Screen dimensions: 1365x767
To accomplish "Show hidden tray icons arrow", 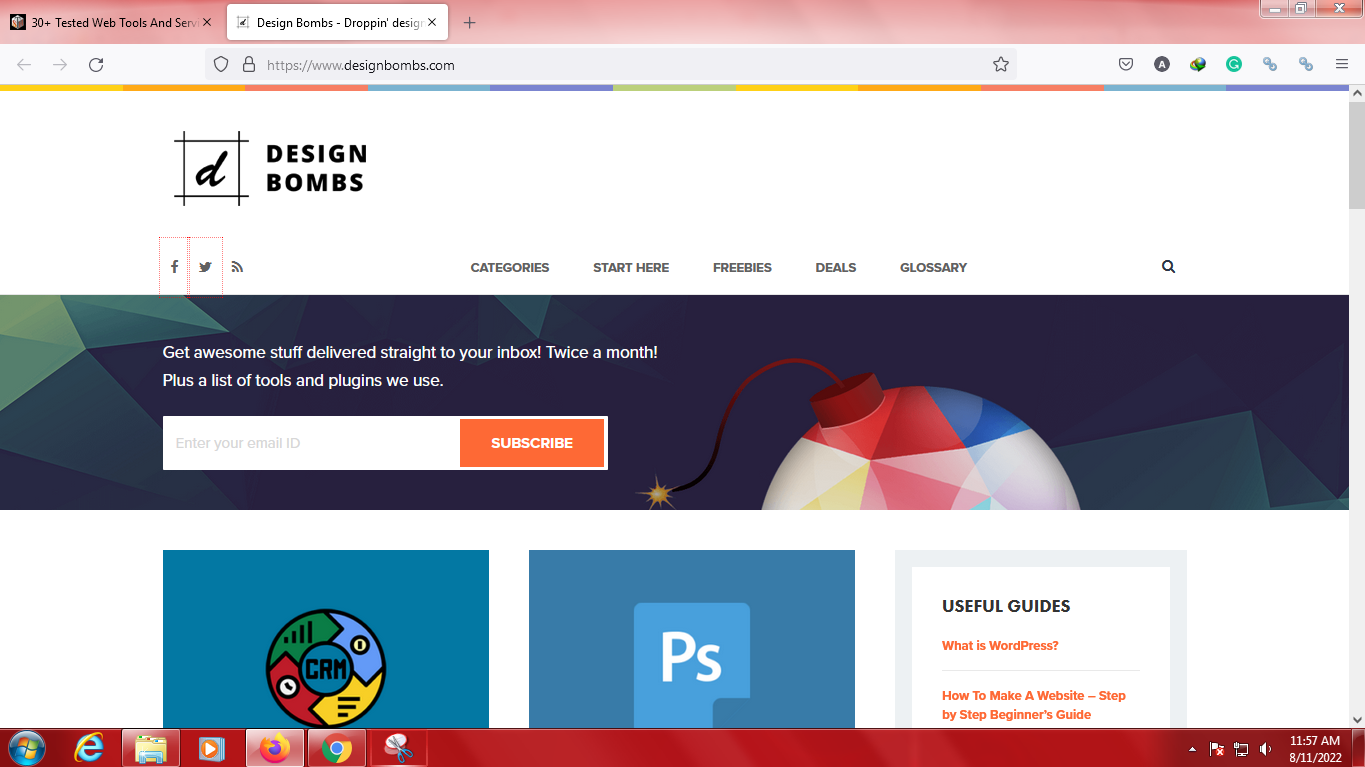I will click(1192, 749).
